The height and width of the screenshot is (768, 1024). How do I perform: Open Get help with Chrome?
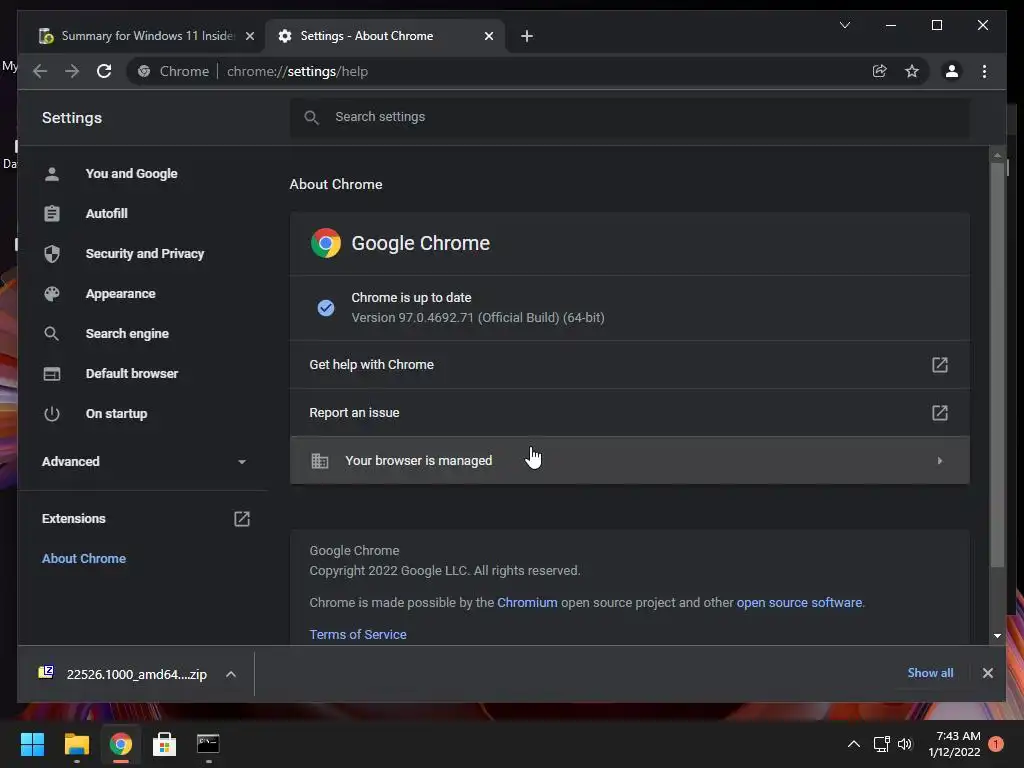(629, 364)
